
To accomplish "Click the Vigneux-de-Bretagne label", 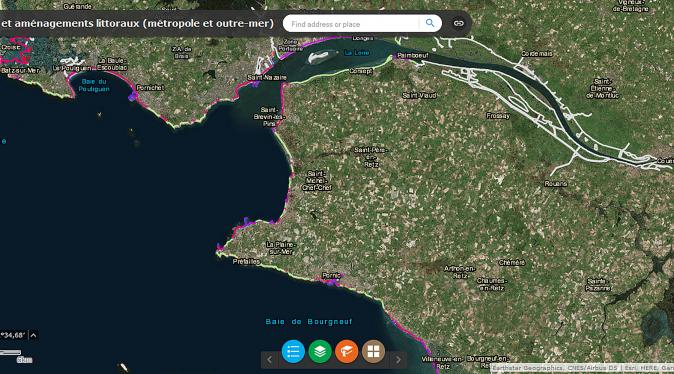I will click(631, 6).
